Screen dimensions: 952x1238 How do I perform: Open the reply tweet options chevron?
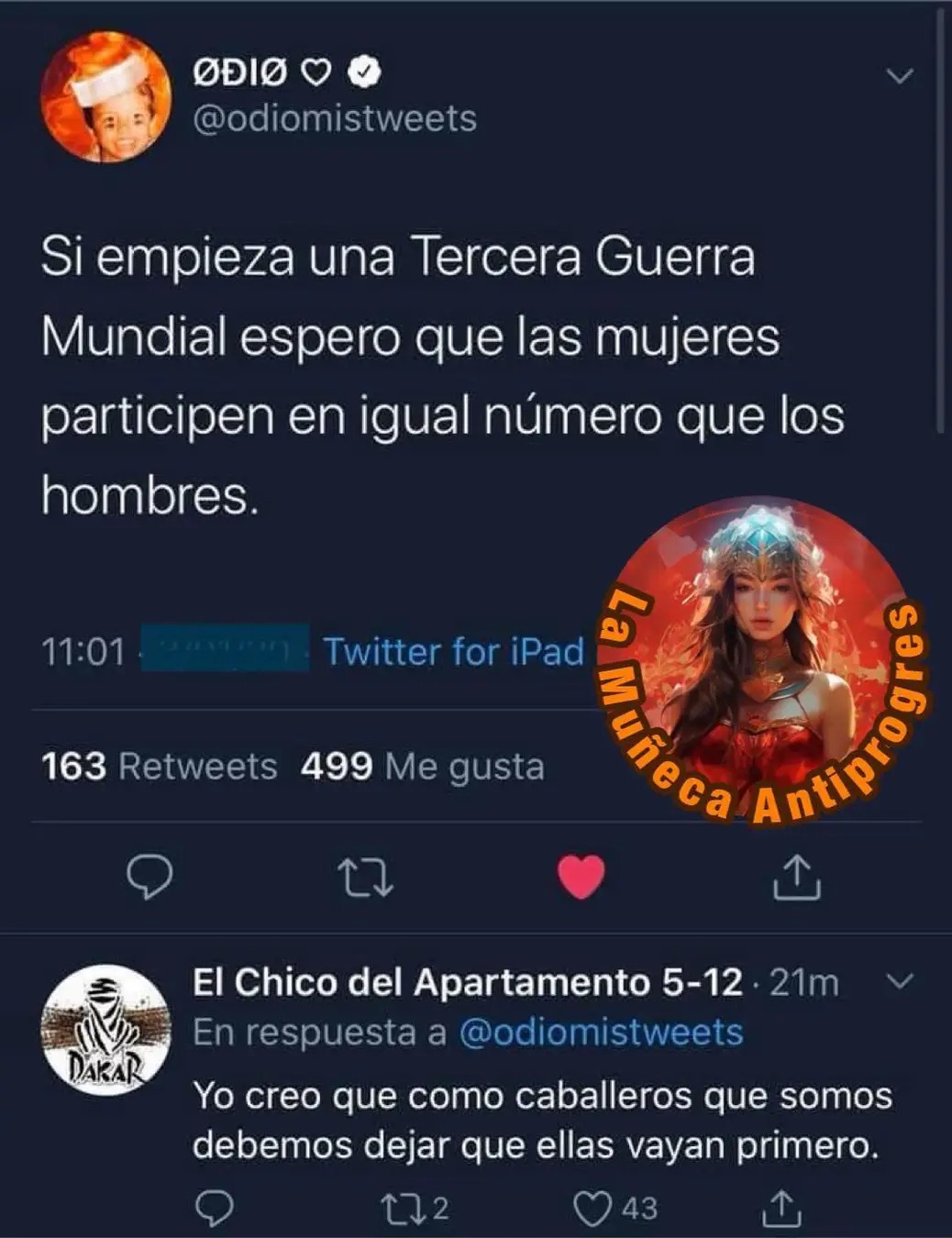tap(902, 982)
